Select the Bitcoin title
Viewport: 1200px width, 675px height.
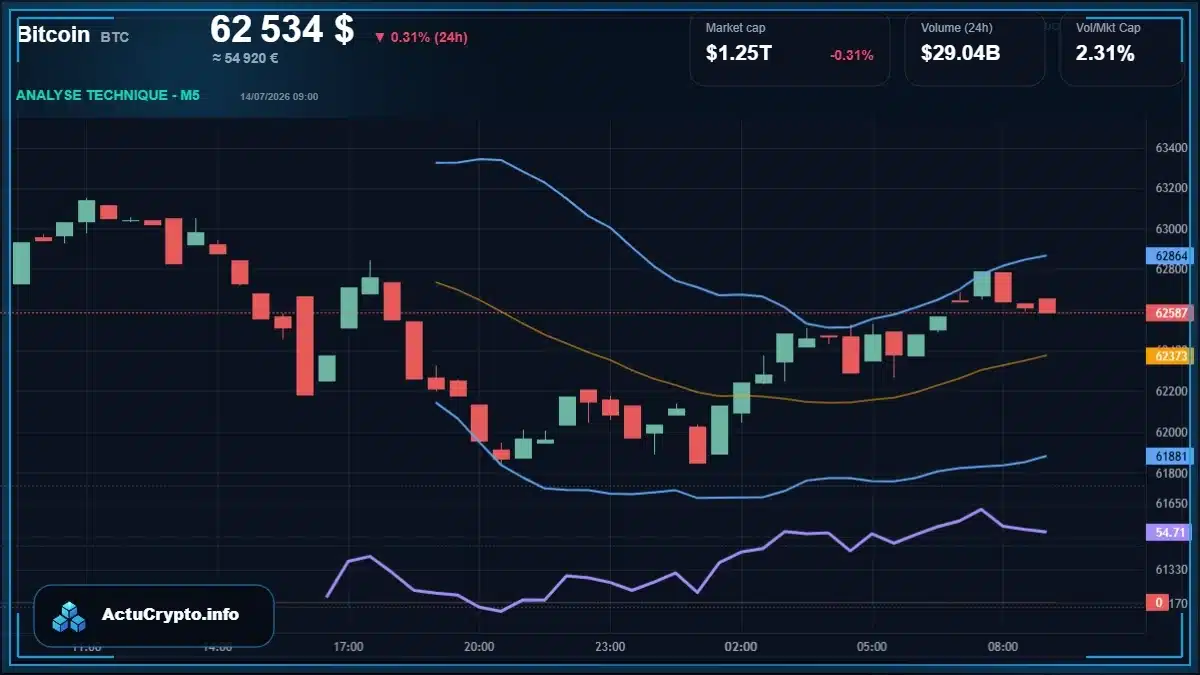pos(53,35)
